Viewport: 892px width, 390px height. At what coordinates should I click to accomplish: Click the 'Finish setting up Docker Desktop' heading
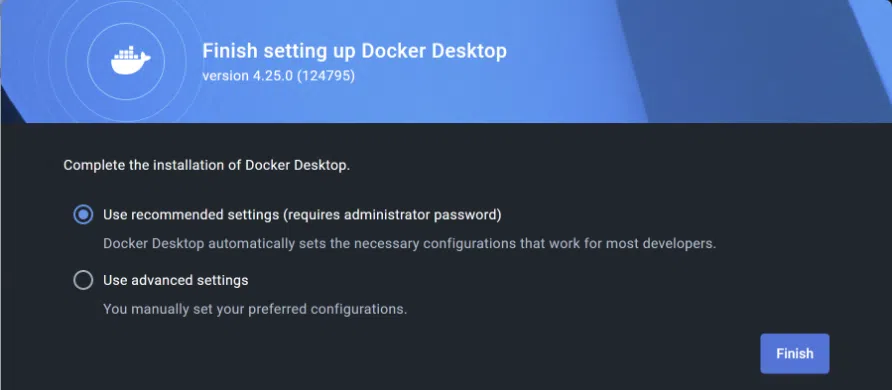point(354,51)
